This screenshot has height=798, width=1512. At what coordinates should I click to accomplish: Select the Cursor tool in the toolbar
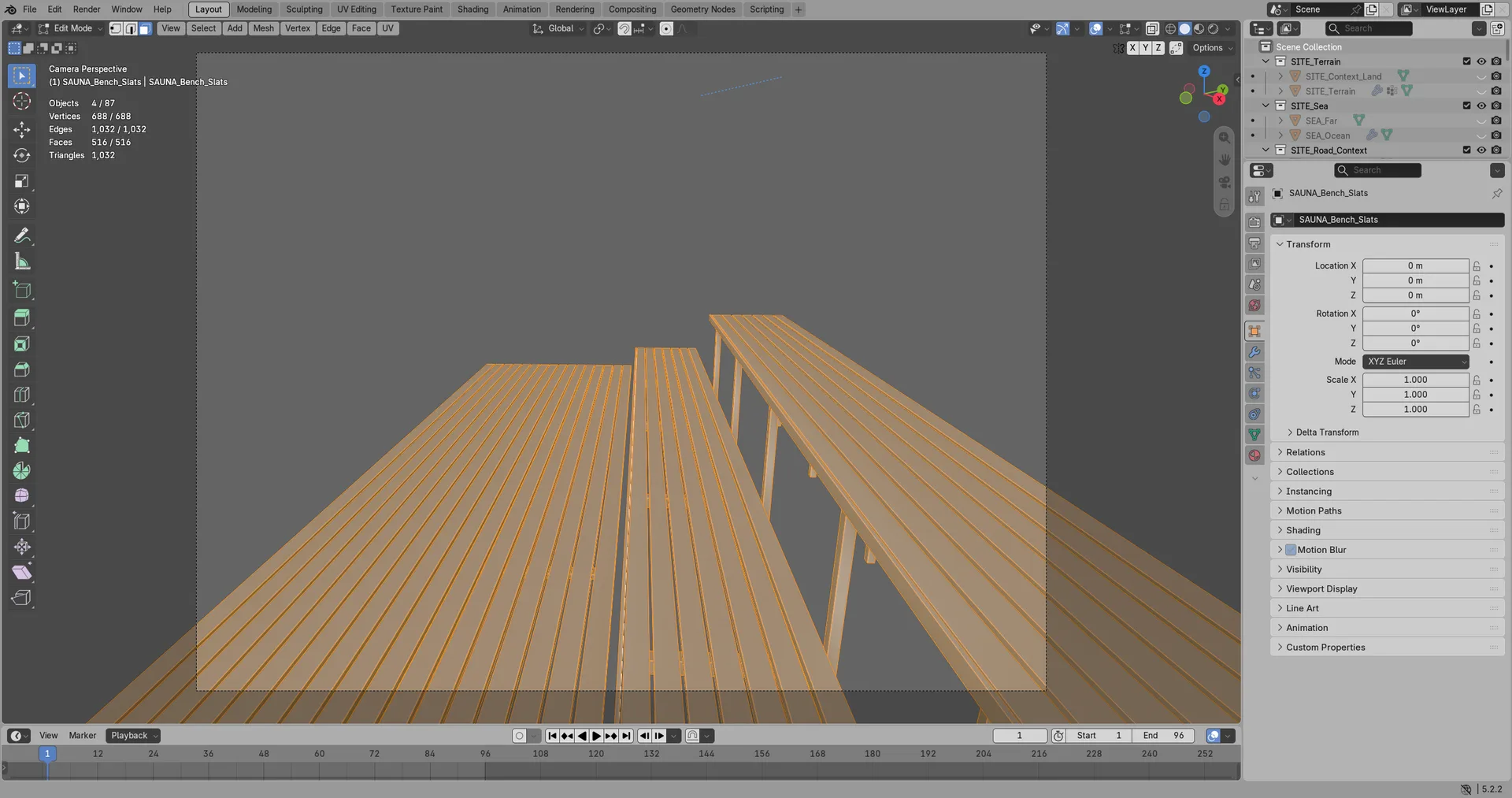point(22,102)
